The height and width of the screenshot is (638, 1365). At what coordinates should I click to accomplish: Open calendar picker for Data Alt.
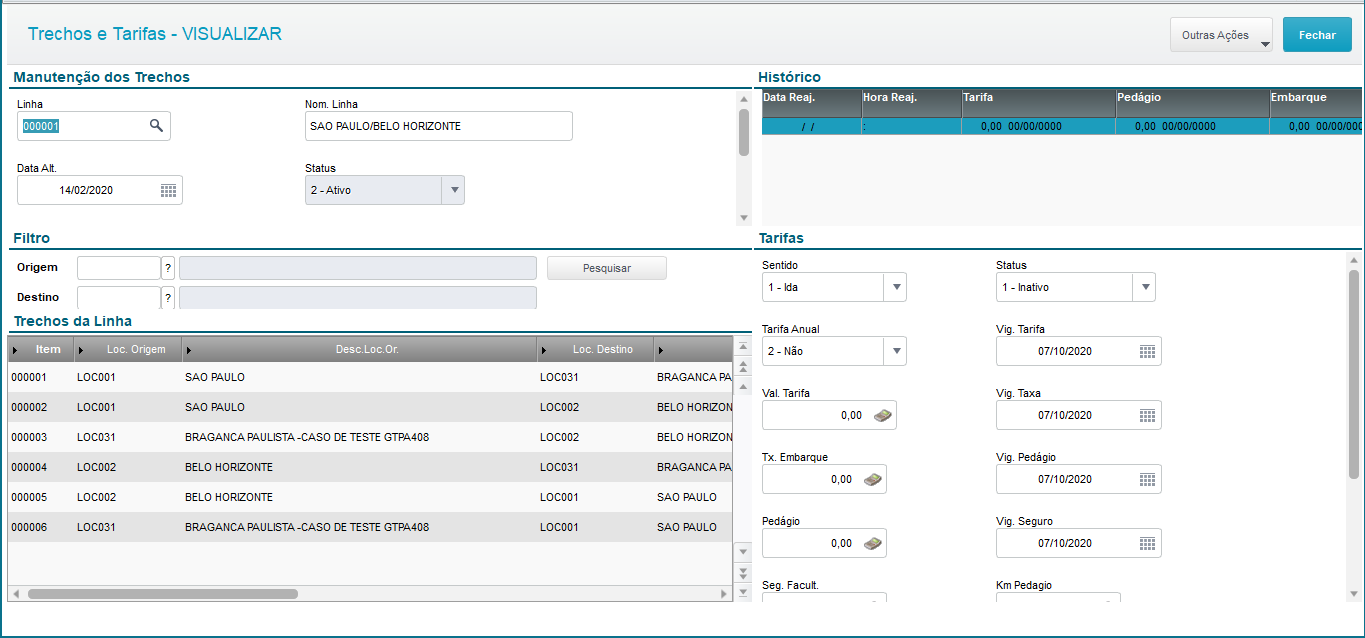point(168,190)
